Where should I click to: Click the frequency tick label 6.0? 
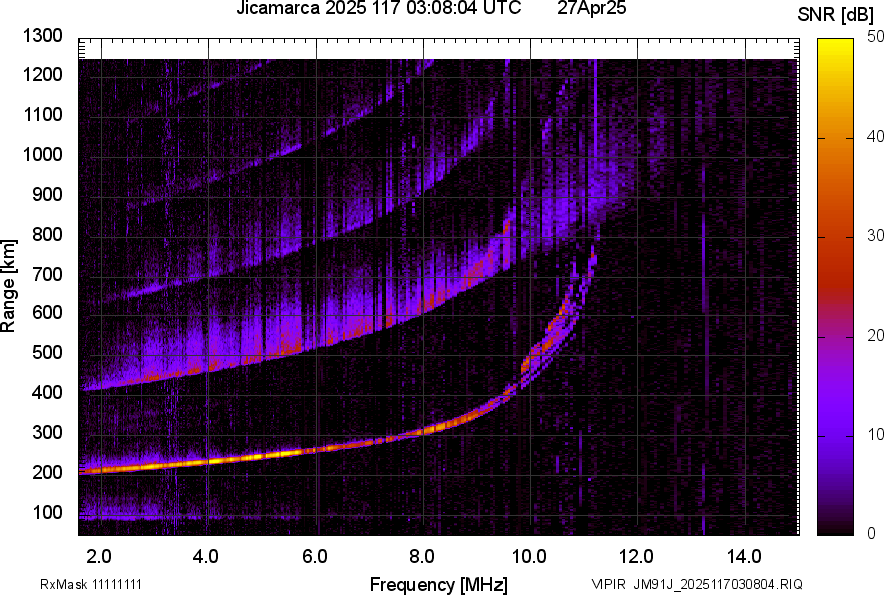click(315, 557)
